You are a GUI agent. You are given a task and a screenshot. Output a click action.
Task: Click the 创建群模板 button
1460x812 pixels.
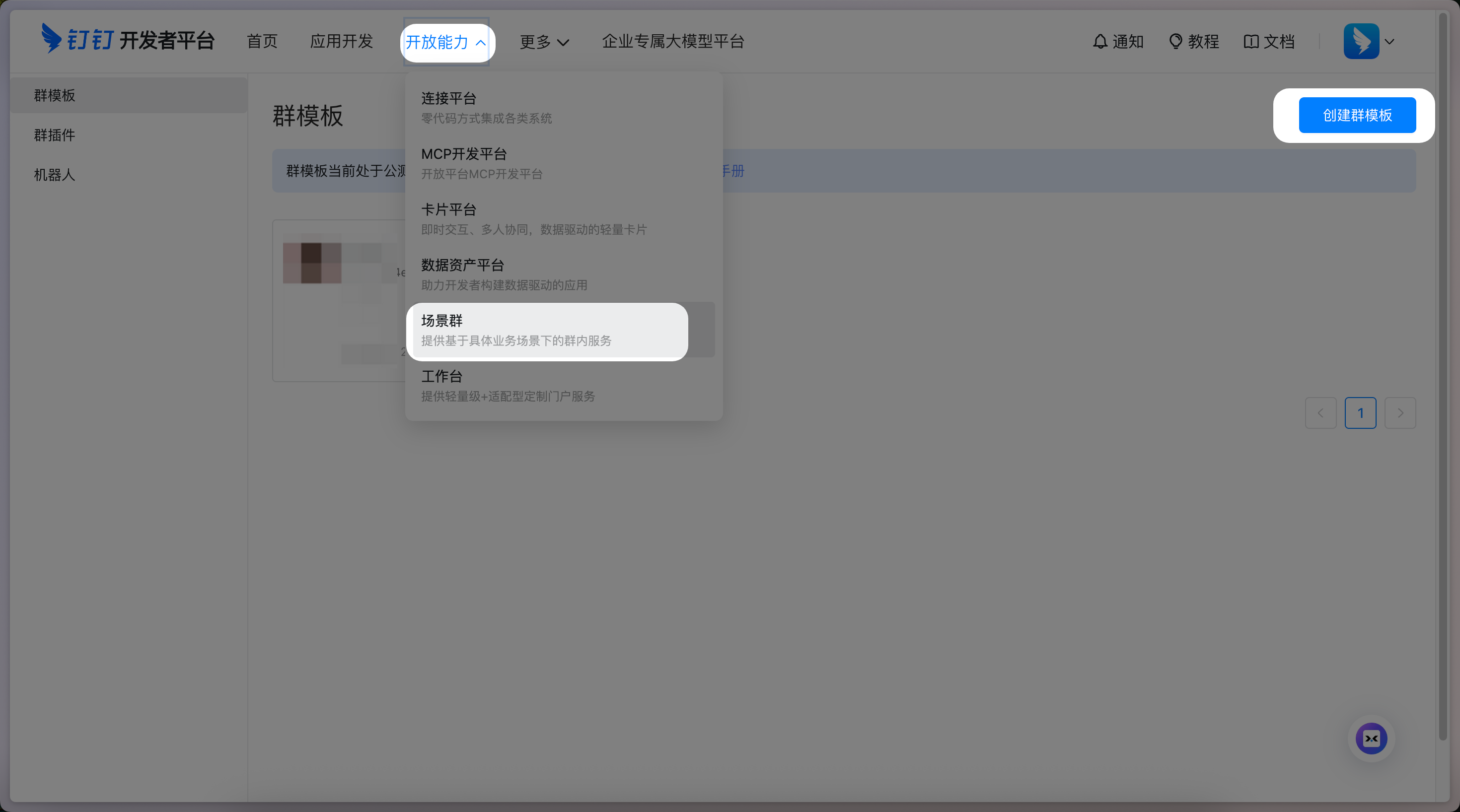(x=1357, y=115)
